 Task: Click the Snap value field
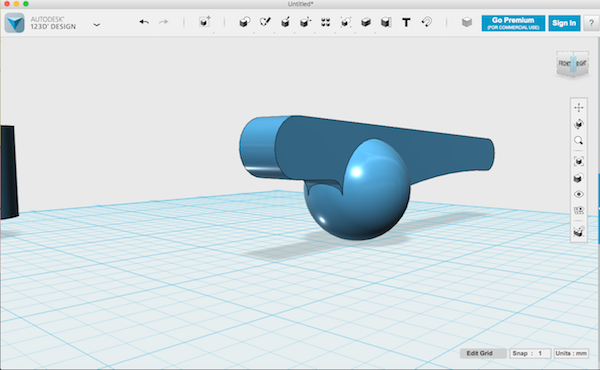point(530,353)
